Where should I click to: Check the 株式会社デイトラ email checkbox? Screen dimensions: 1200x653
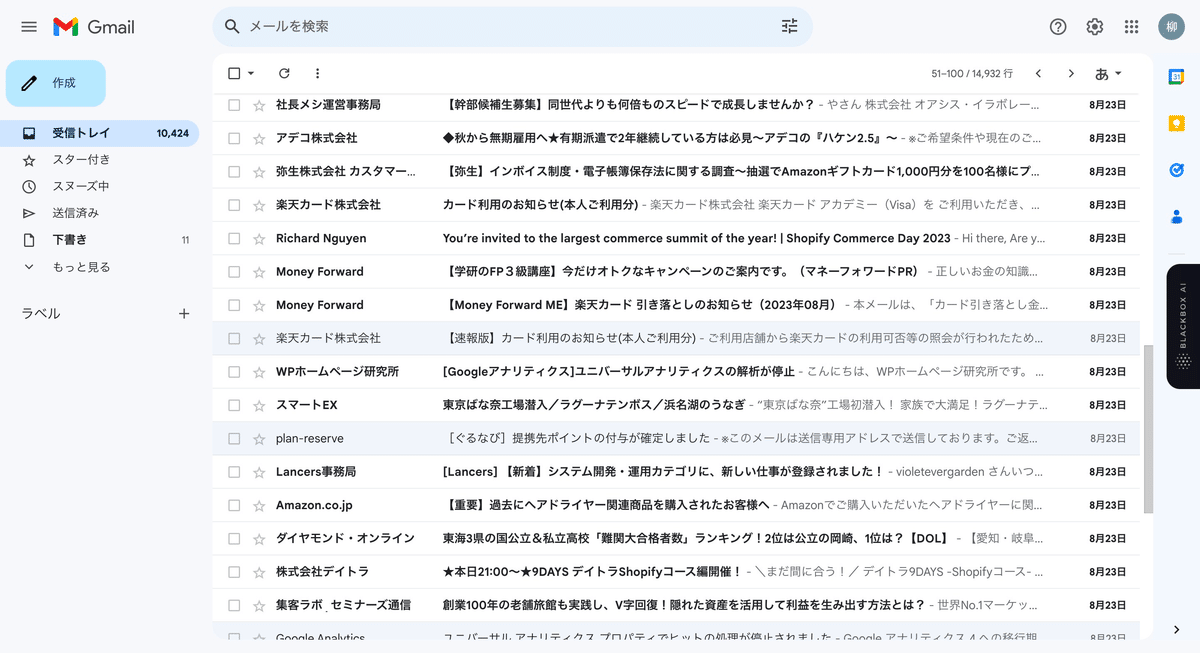234,571
